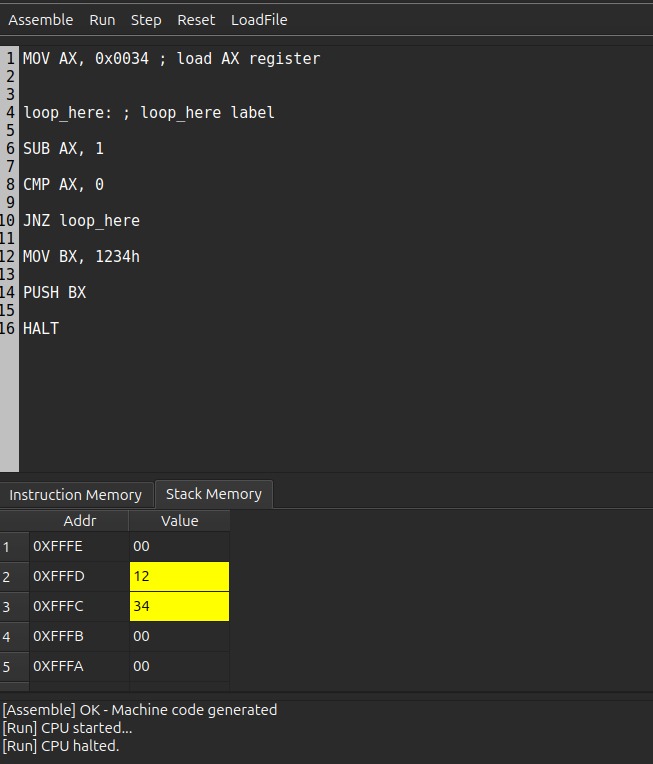Click the HALT instruction line
This screenshot has width=653, height=764.
coord(41,329)
